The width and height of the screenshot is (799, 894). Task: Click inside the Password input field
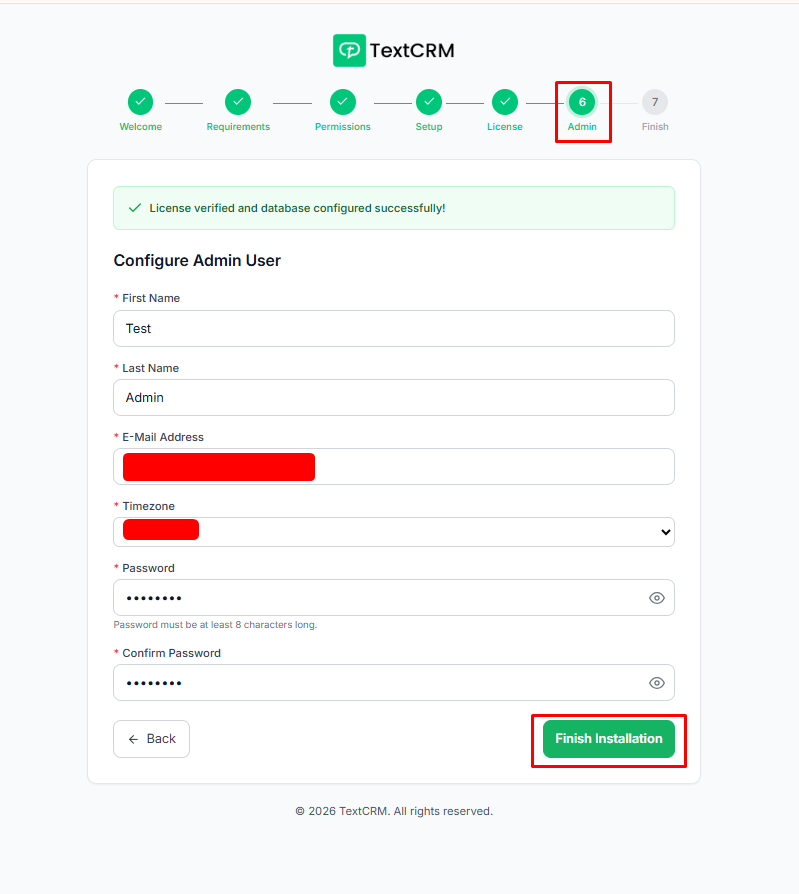pyautogui.click(x=380, y=598)
